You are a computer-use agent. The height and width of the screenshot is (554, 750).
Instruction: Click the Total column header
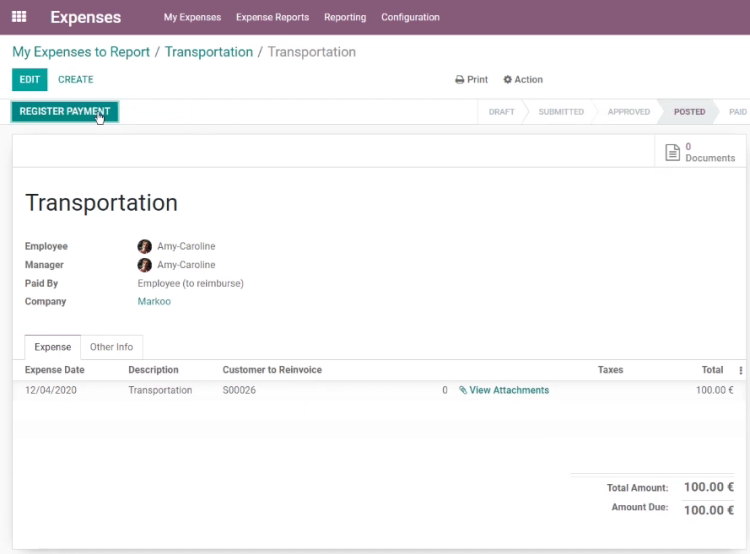(x=712, y=370)
